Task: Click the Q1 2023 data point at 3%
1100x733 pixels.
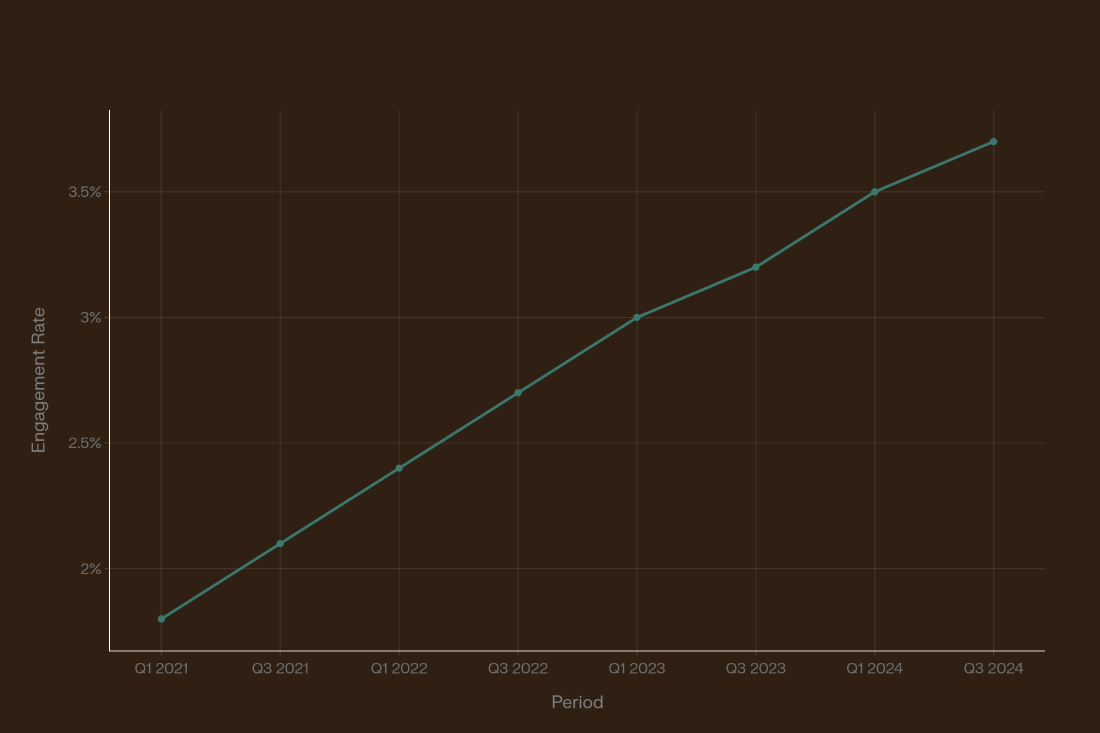Action: (x=637, y=318)
